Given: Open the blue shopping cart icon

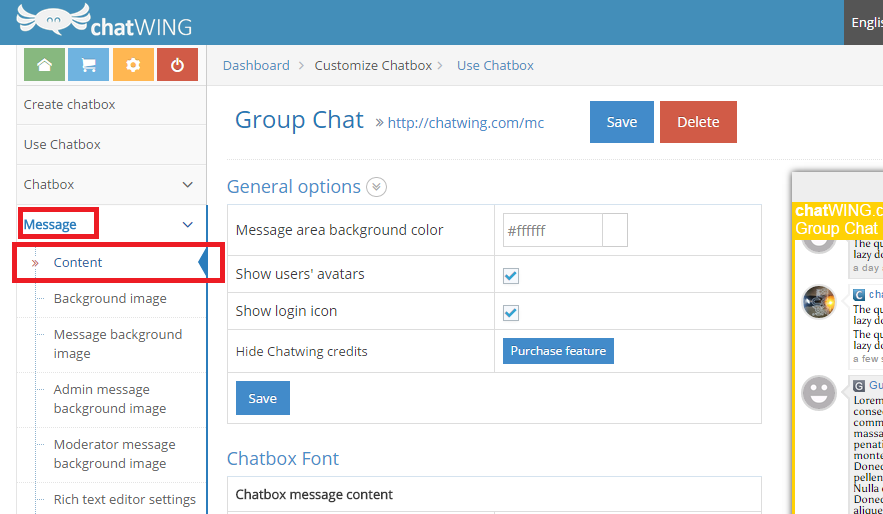Looking at the screenshot, I should 88,65.
